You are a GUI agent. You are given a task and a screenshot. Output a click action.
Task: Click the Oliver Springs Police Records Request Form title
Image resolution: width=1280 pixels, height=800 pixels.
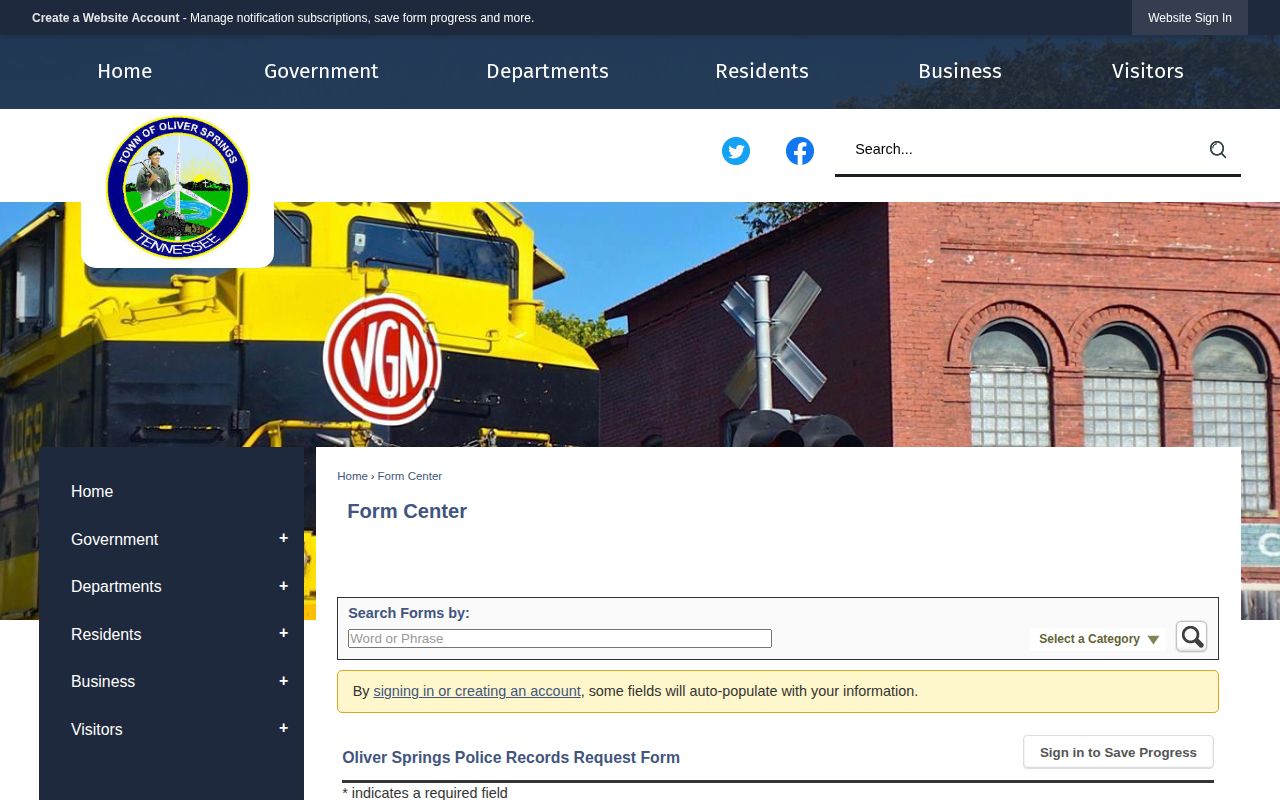pos(511,758)
